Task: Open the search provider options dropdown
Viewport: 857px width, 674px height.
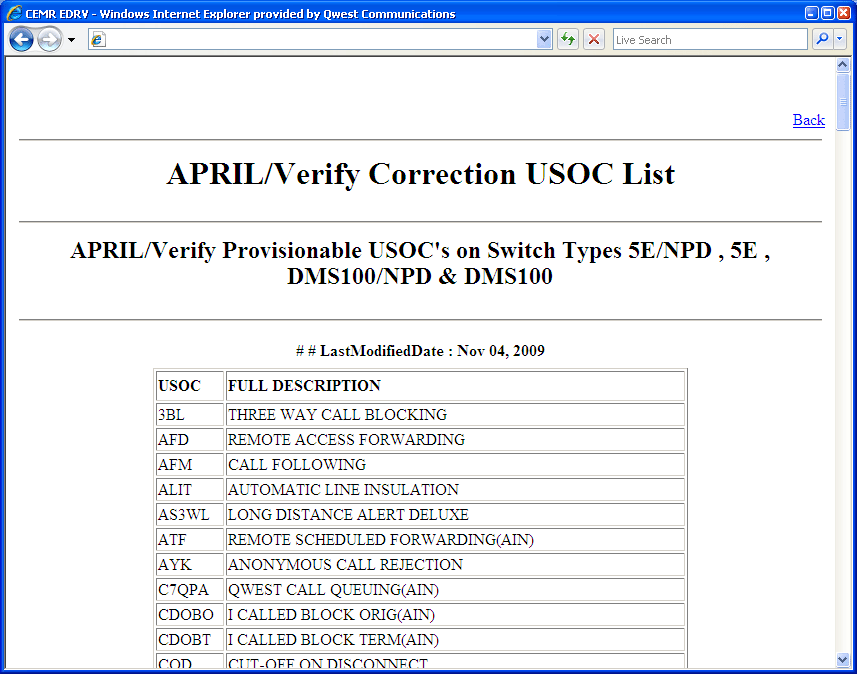Action: [x=841, y=39]
